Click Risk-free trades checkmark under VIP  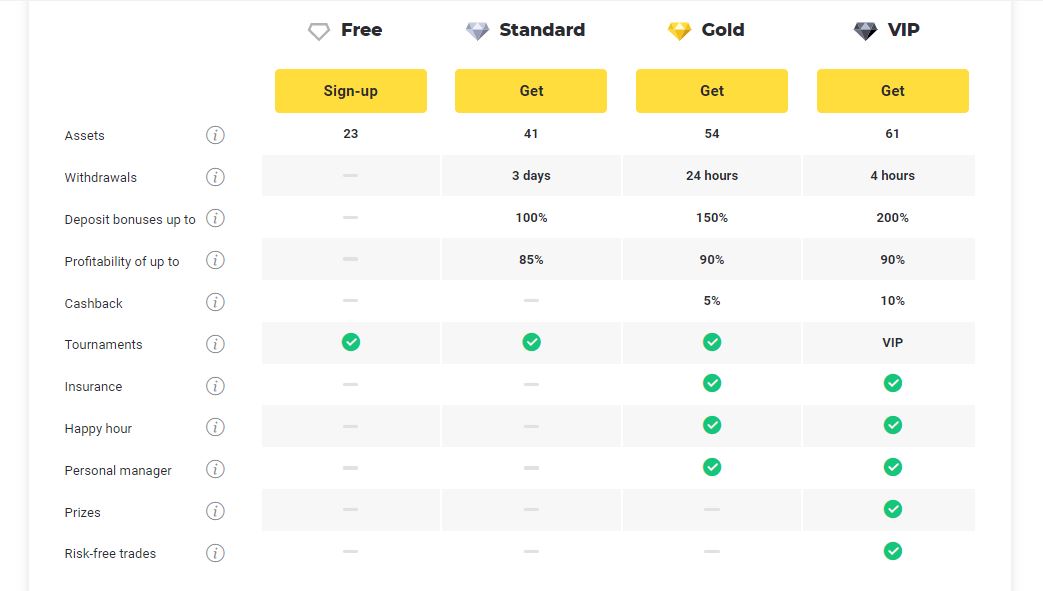pyautogui.click(x=893, y=551)
